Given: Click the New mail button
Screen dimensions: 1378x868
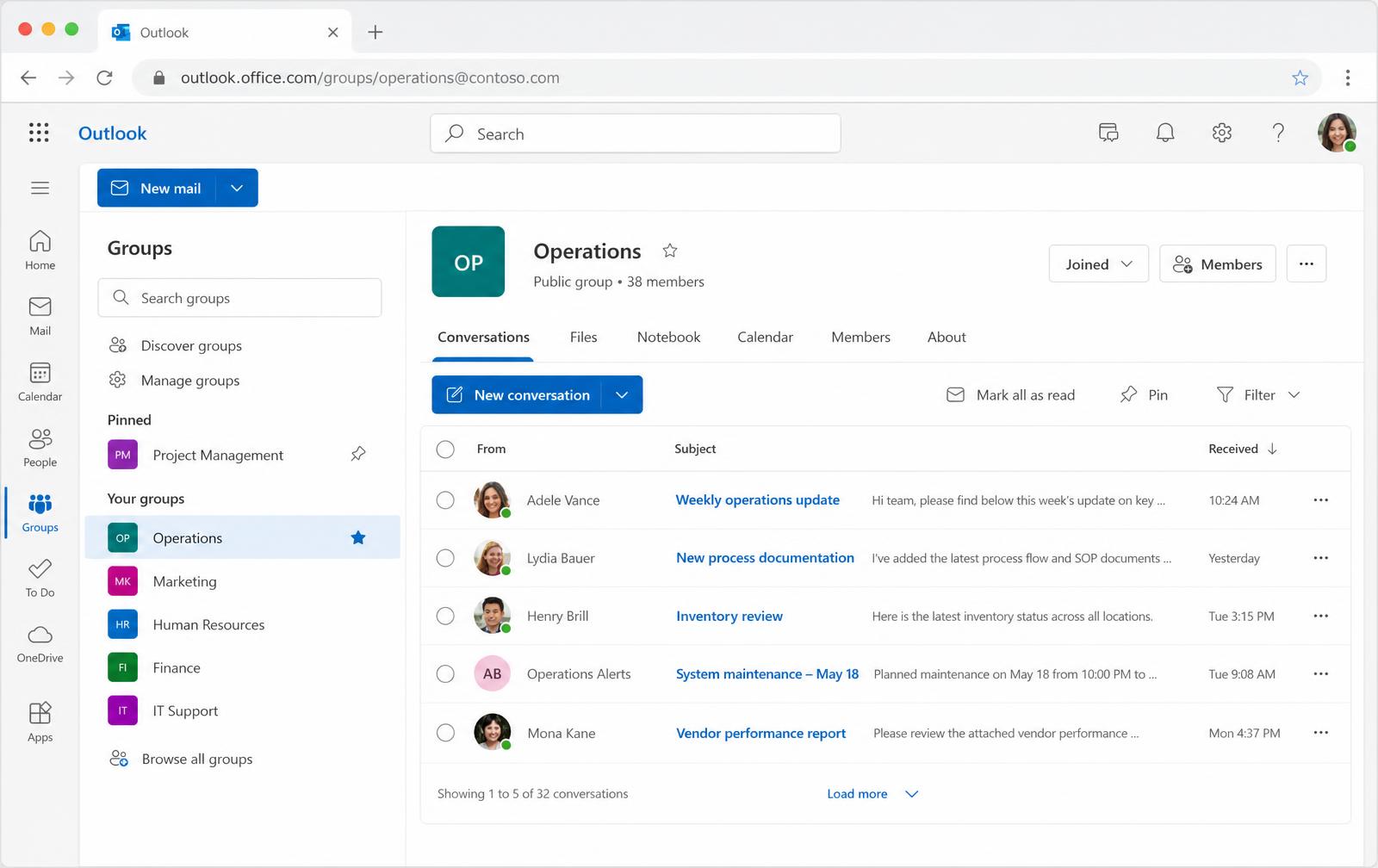Looking at the screenshot, I should pyautogui.click(x=157, y=188).
